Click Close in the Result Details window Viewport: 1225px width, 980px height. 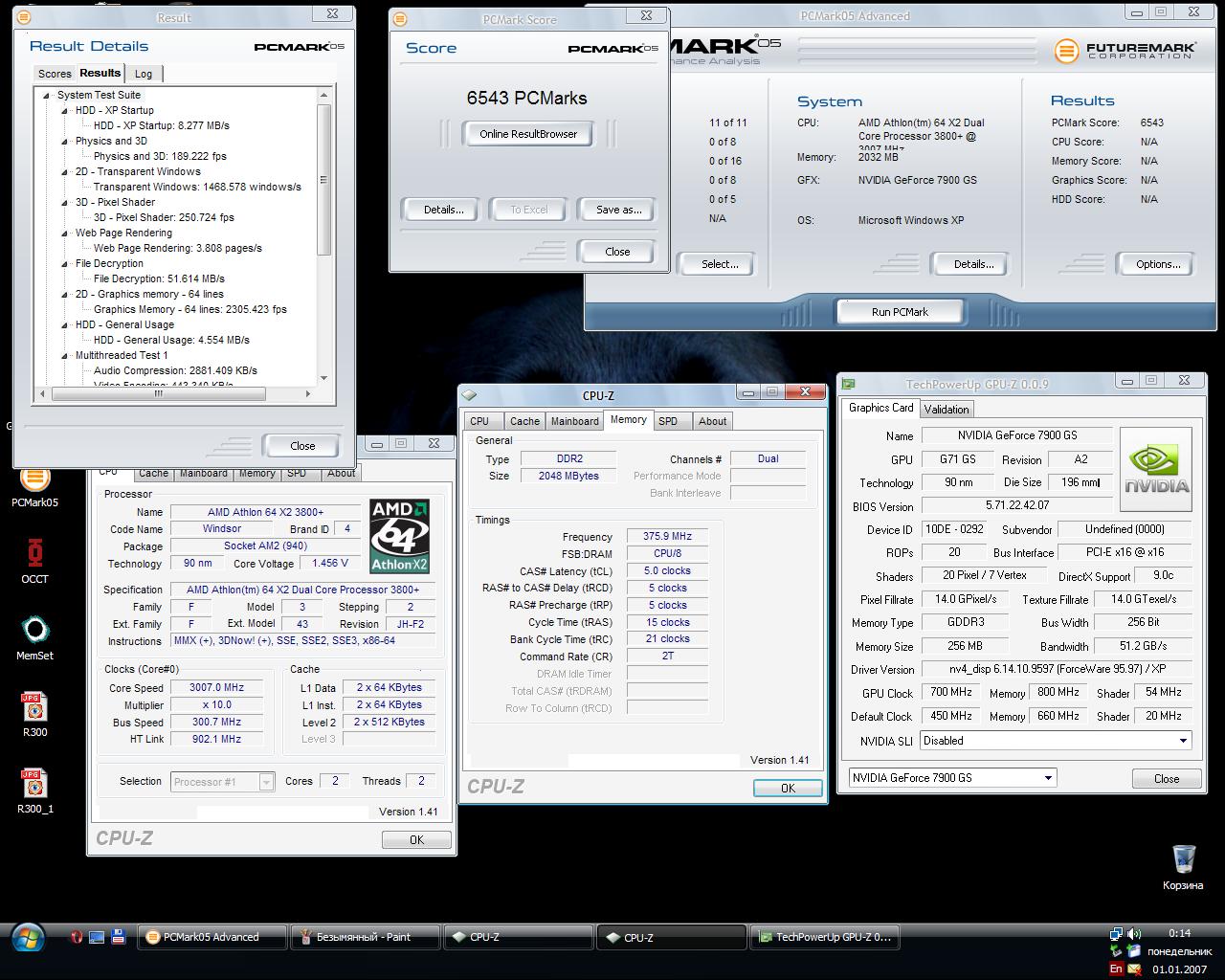302,446
